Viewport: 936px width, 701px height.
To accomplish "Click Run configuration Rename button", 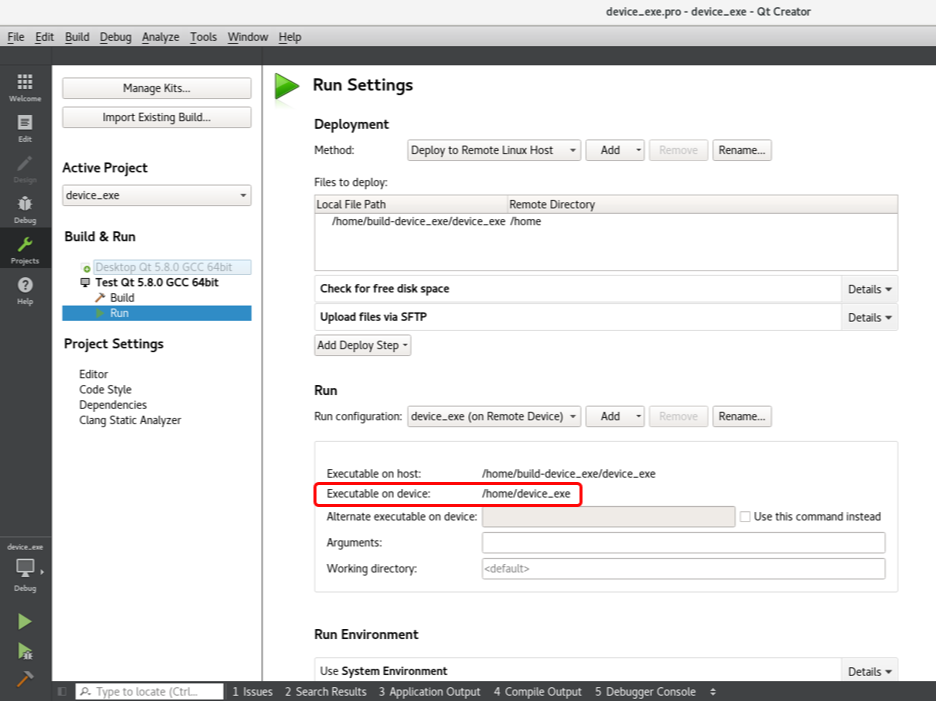I will [741, 416].
